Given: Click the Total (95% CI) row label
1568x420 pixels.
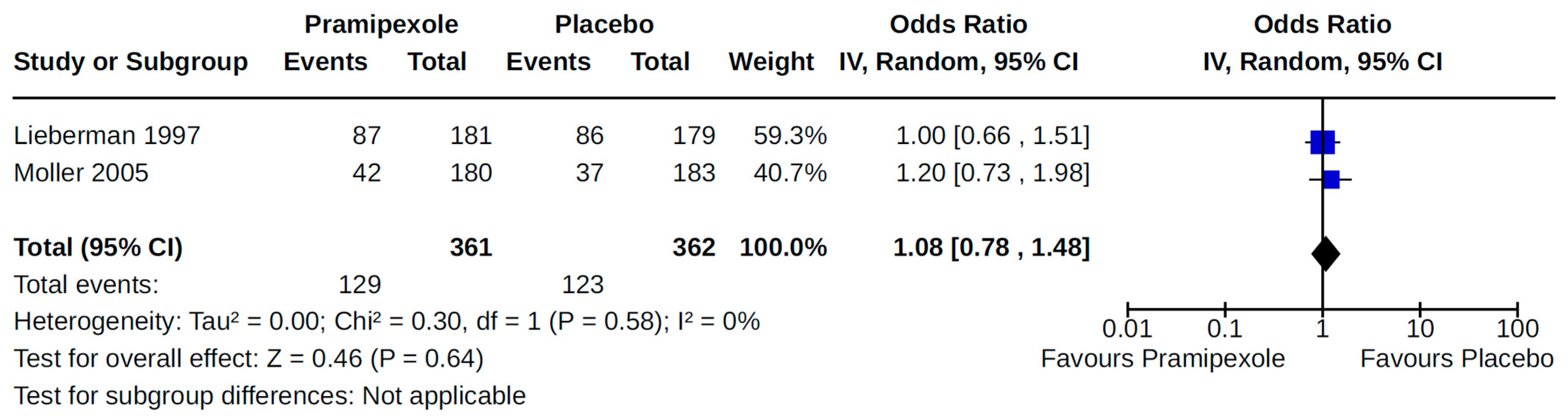Looking at the screenshot, I should (98, 247).
